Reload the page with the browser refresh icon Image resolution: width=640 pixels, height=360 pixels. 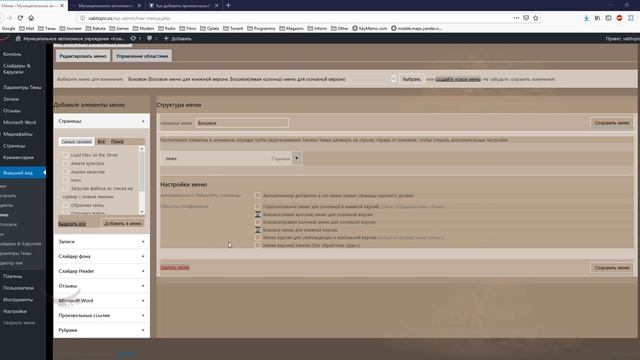[x=20, y=18]
